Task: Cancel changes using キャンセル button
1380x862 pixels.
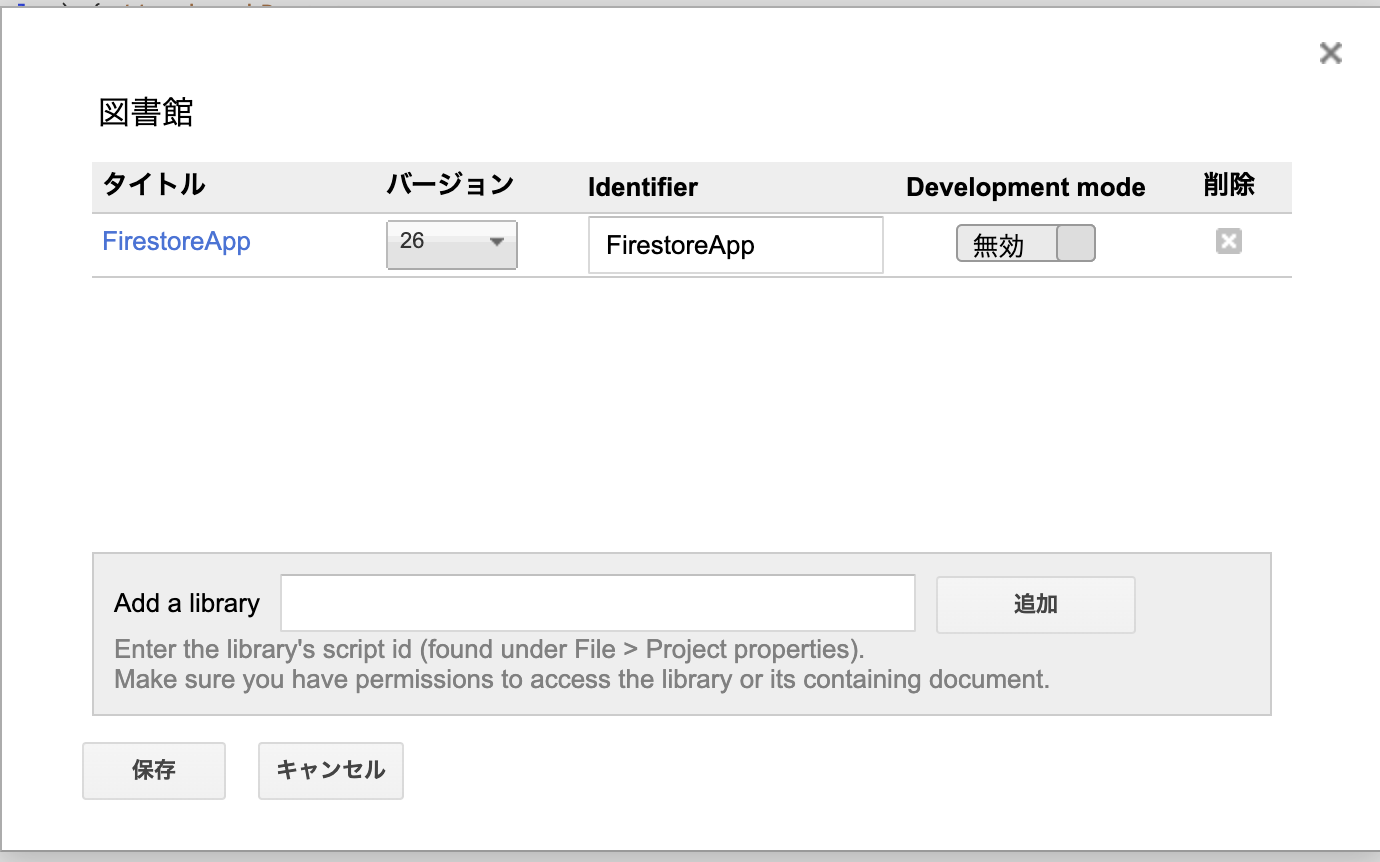Action: click(330, 770)
